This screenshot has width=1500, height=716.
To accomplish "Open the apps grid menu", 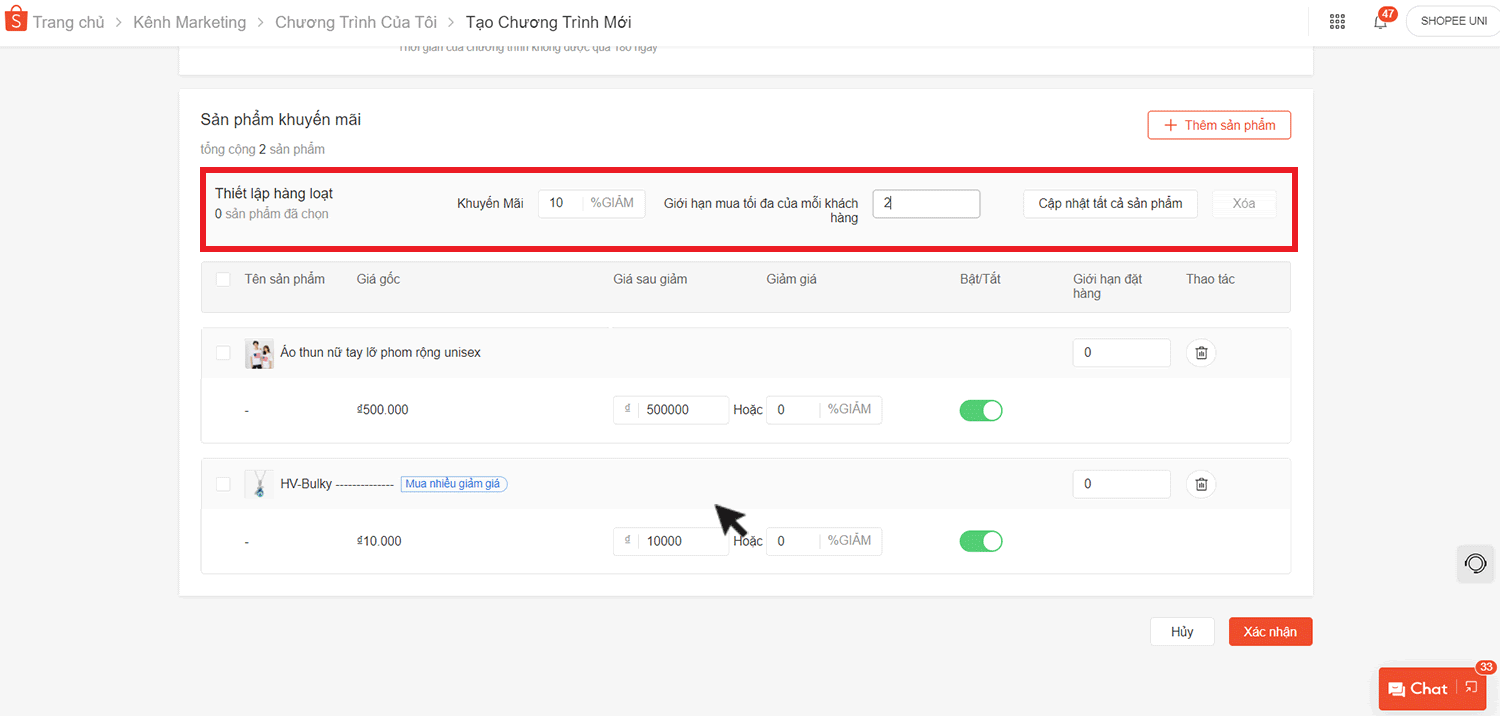I will point(1337,22).
